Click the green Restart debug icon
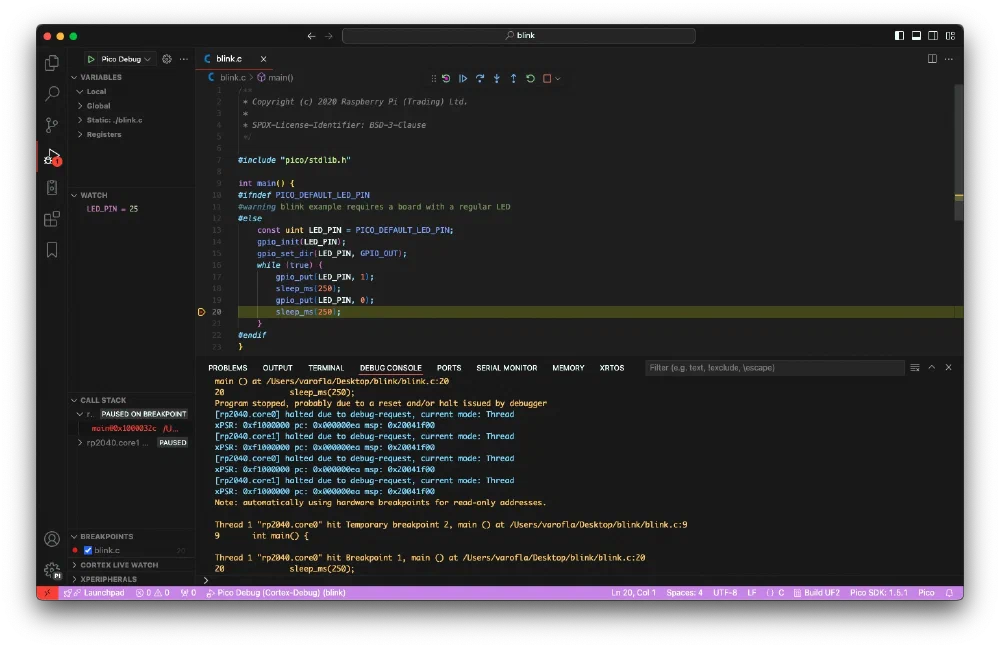Screen dimensions: 1000x648 pyautogui.click(x=530, y=78)
